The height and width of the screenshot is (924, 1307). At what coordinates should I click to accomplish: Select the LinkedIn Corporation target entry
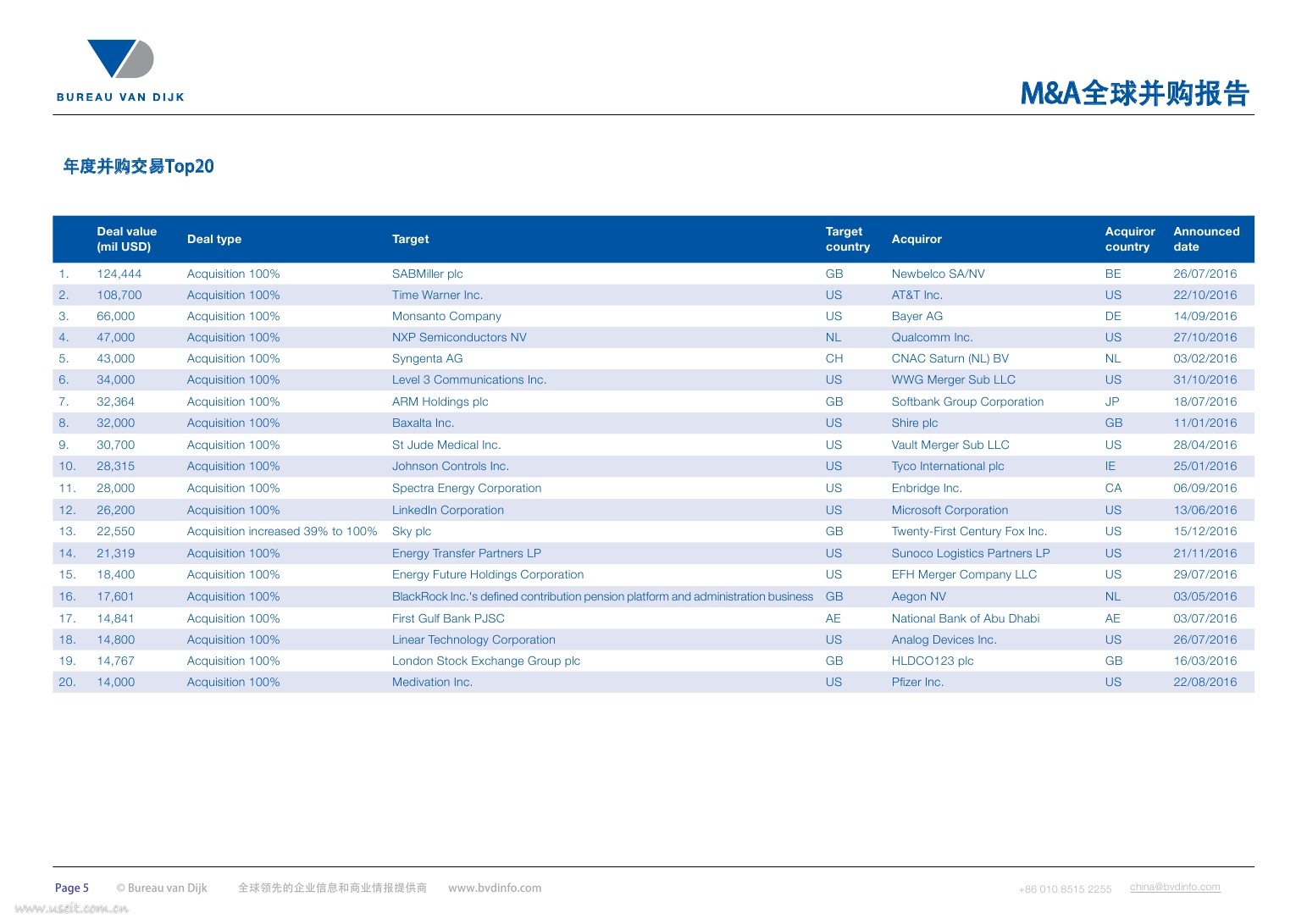click(x=447, y=510)
